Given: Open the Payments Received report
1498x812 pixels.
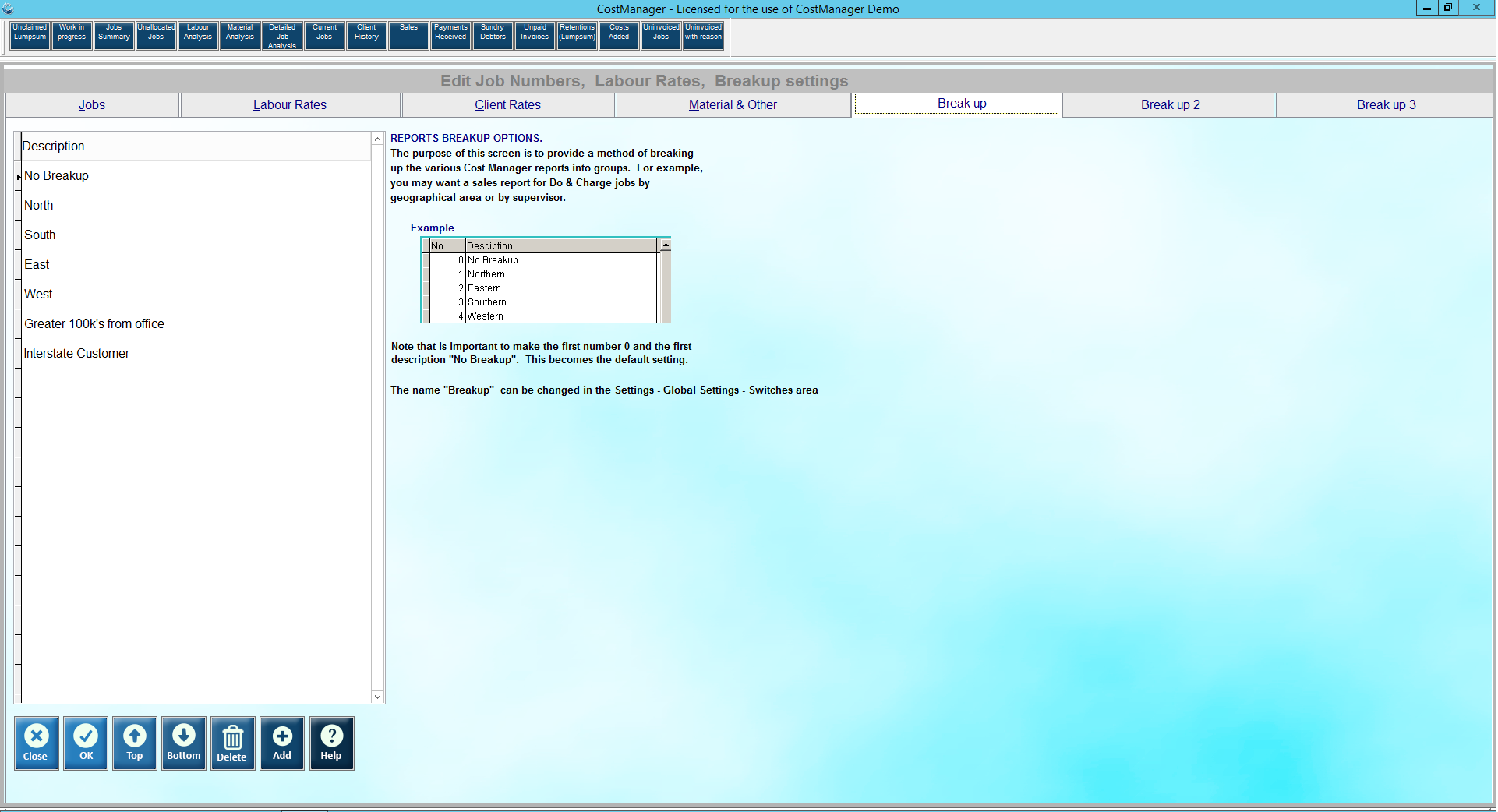Looking at the screenshot, I should [x=450, y=36].
